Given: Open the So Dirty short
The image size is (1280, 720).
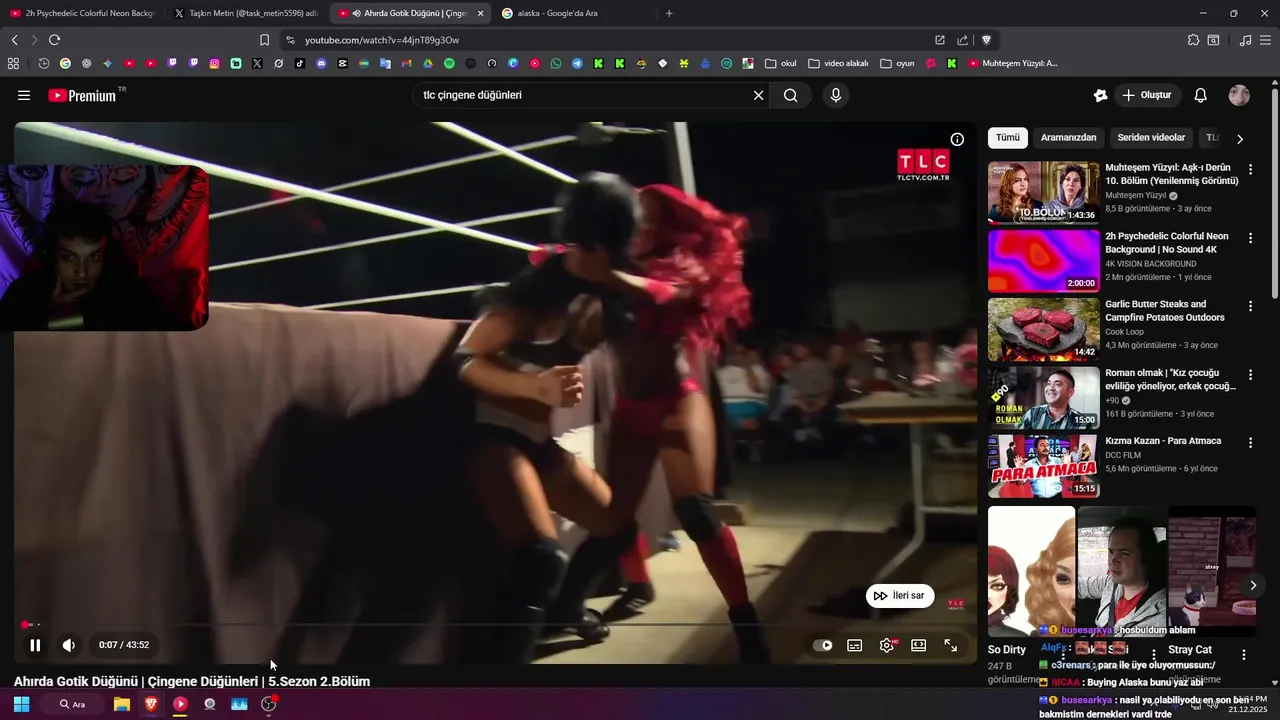Looking at the screenshot, I should [1031, 570].
